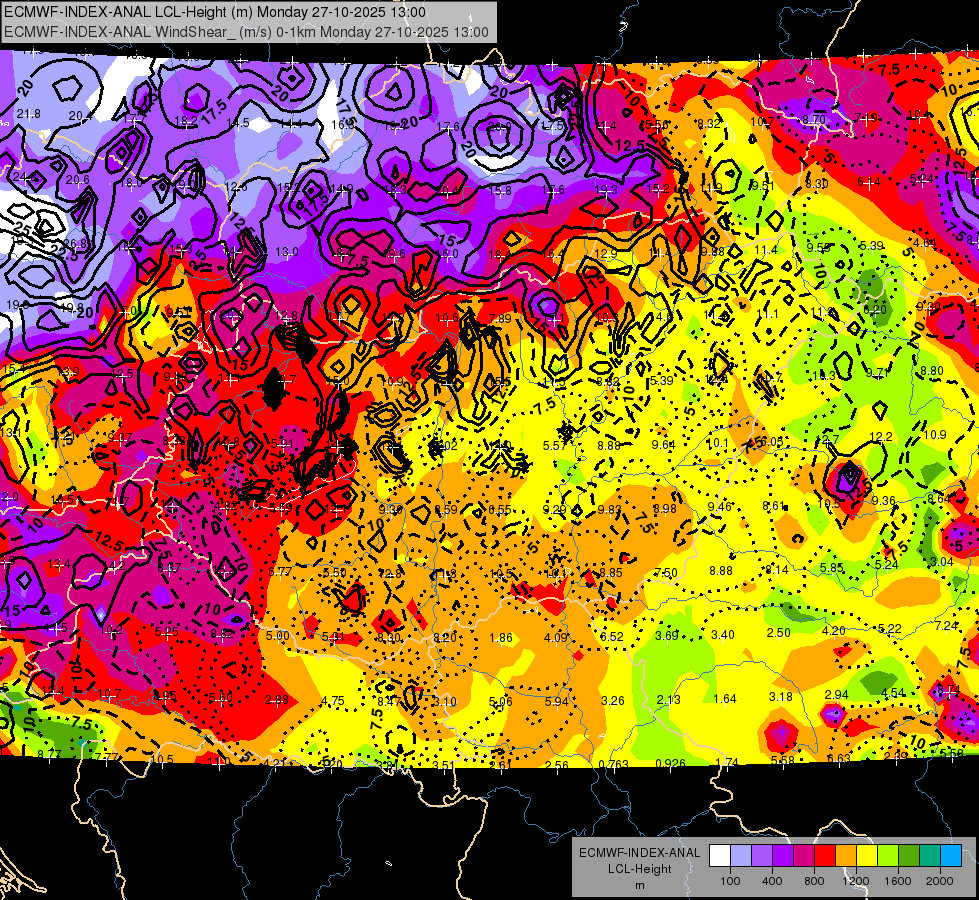
Task: Pick the red legend swatch
Action: 825,856
